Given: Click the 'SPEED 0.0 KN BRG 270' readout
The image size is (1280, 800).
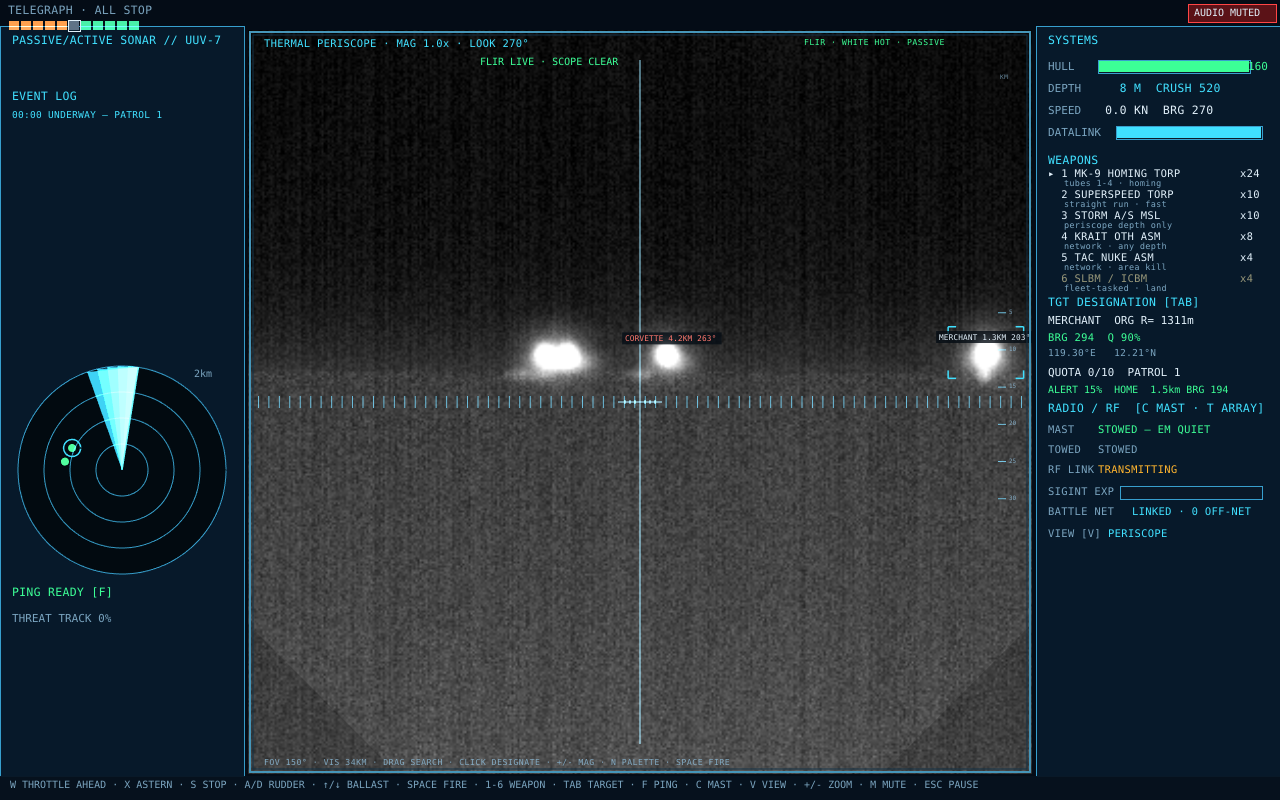Looking at the screenshot, I should (x=1131, y=110).
